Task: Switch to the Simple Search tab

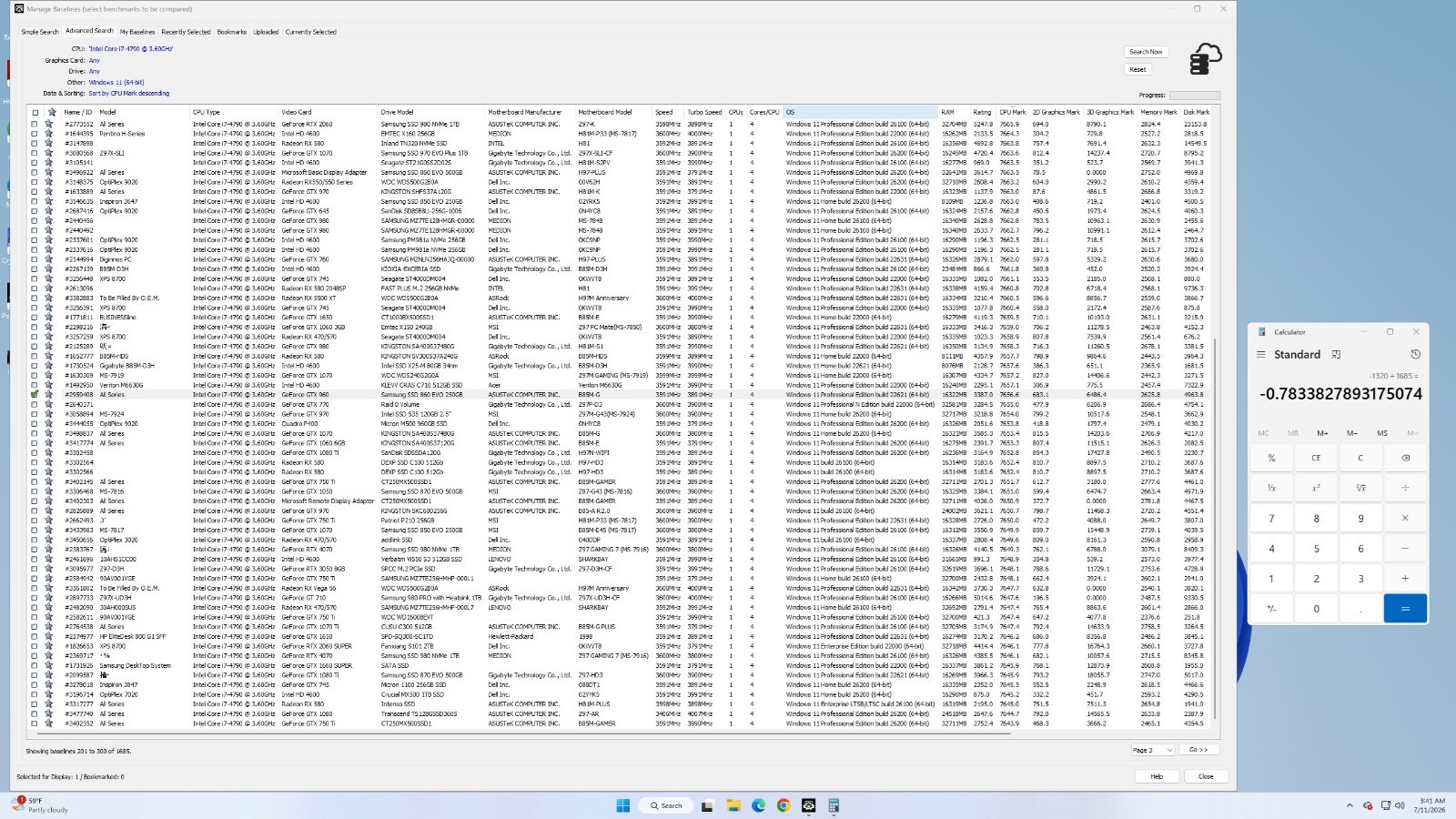Action: point(40,32)
